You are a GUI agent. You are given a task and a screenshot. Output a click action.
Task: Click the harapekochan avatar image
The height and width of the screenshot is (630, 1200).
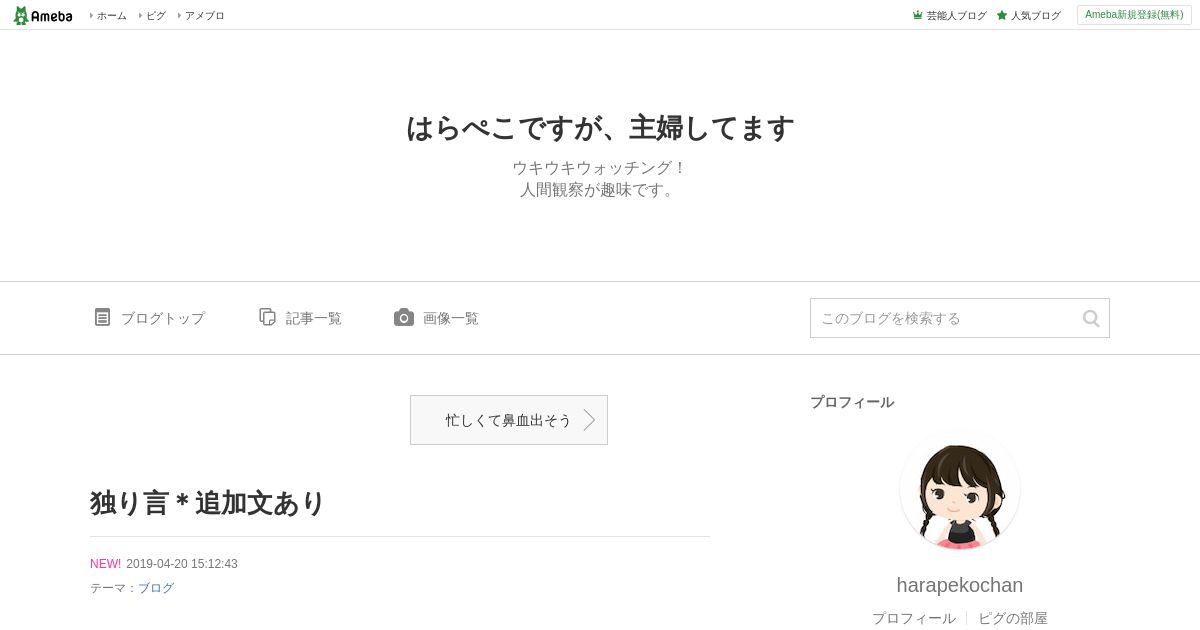pos(960,490)
